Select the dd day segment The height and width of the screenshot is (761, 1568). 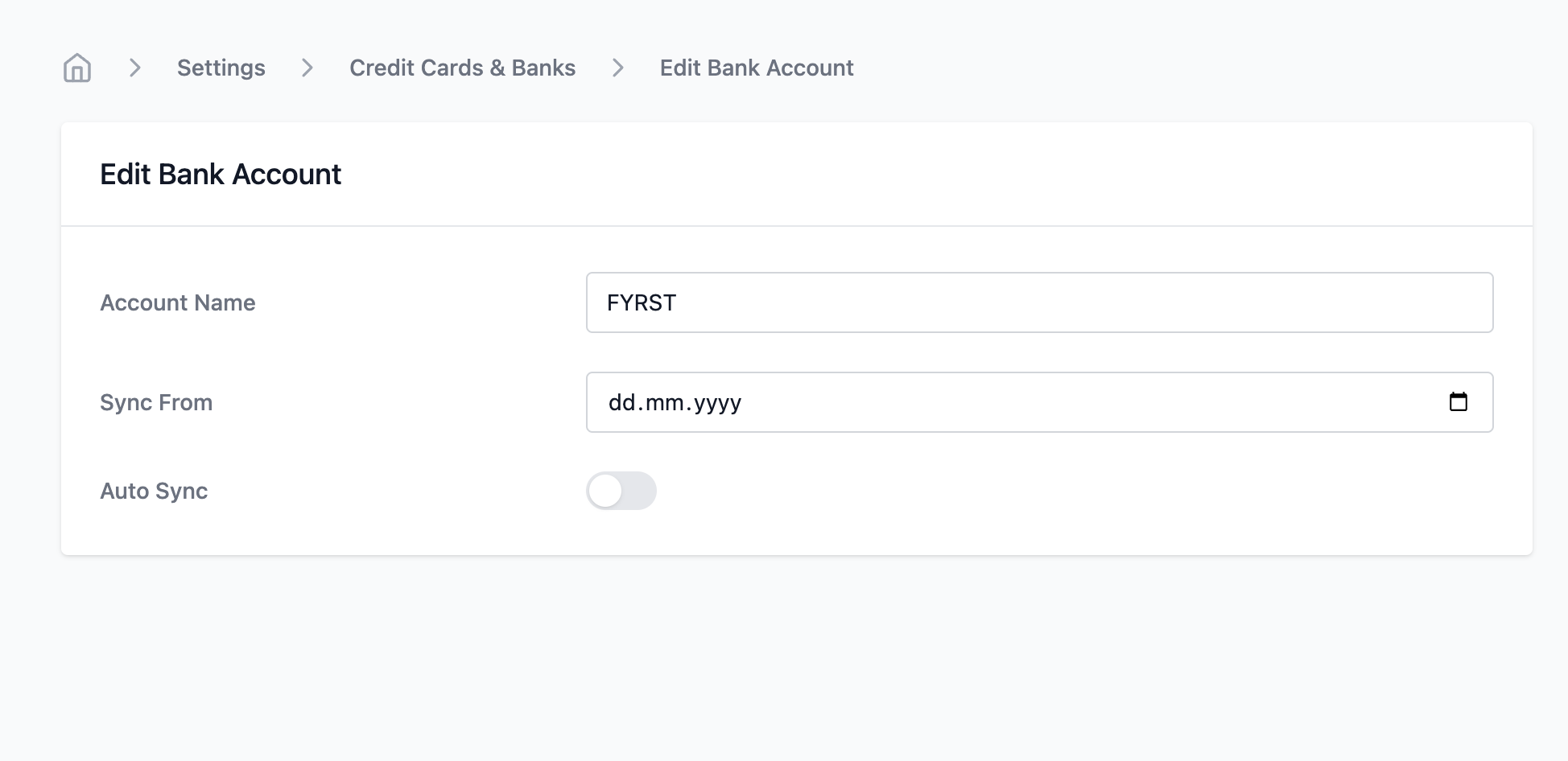coord(622,401)
